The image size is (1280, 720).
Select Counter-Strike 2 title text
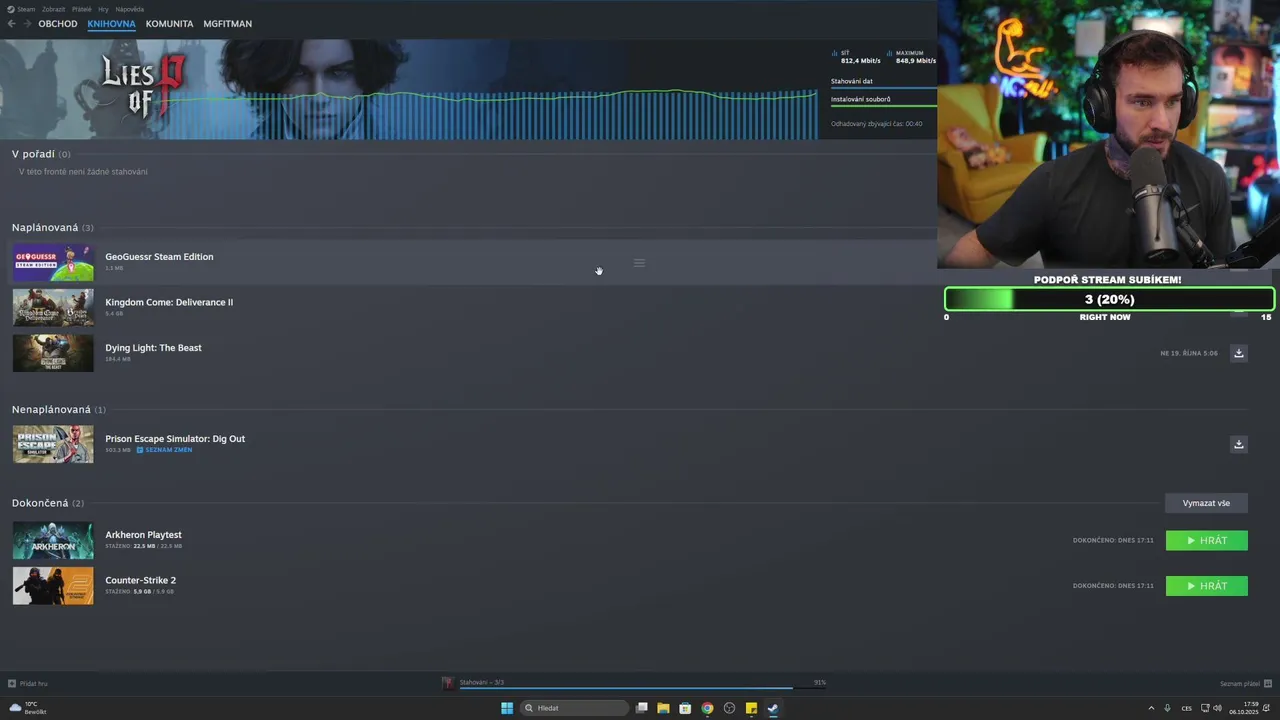(x=140, y=580)
